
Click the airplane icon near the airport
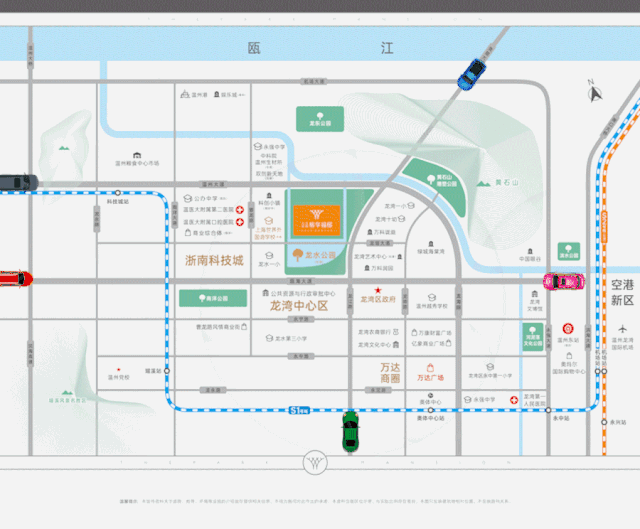(x=624, y=328)
